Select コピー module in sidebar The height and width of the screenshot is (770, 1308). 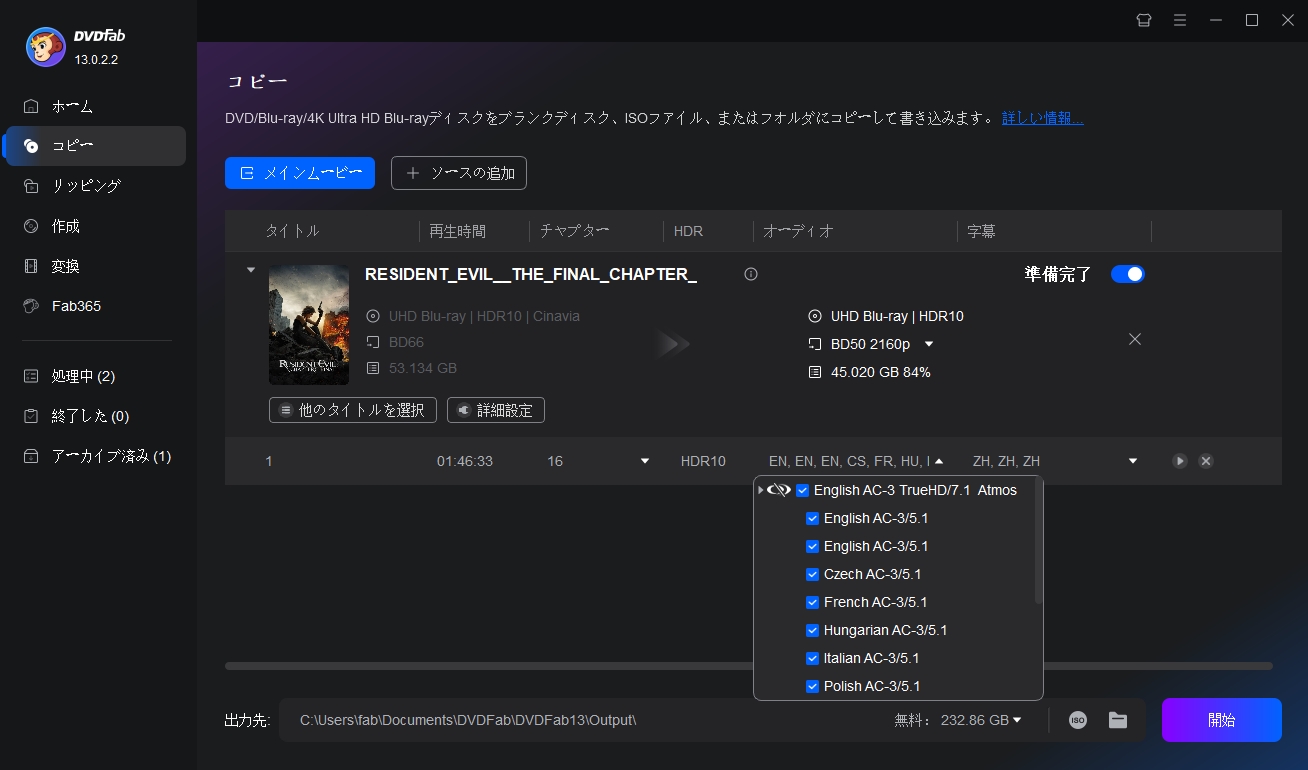click(x=95, y=146)
